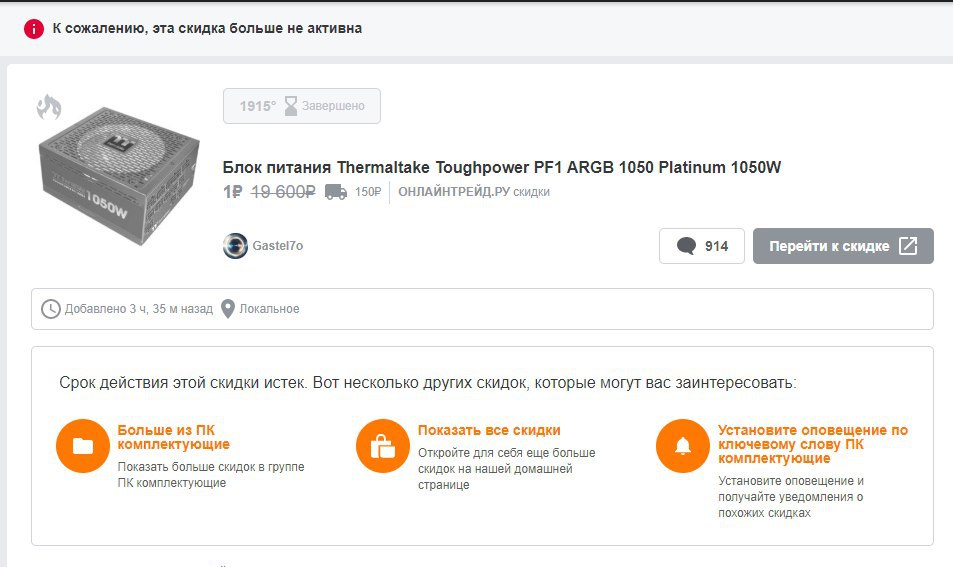
Task: Click the 1₽ deal price
Action: tap(233, 192)
